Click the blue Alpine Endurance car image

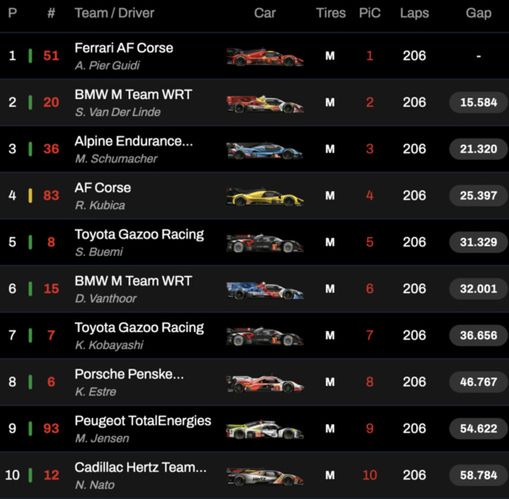point(265,150)
